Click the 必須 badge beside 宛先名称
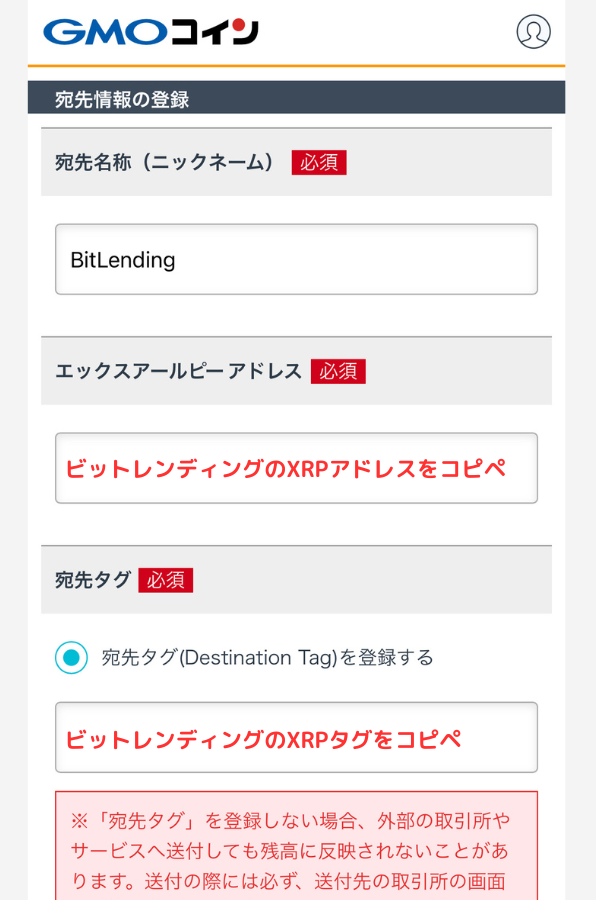The image size is (596, 900). coord(319,162)
